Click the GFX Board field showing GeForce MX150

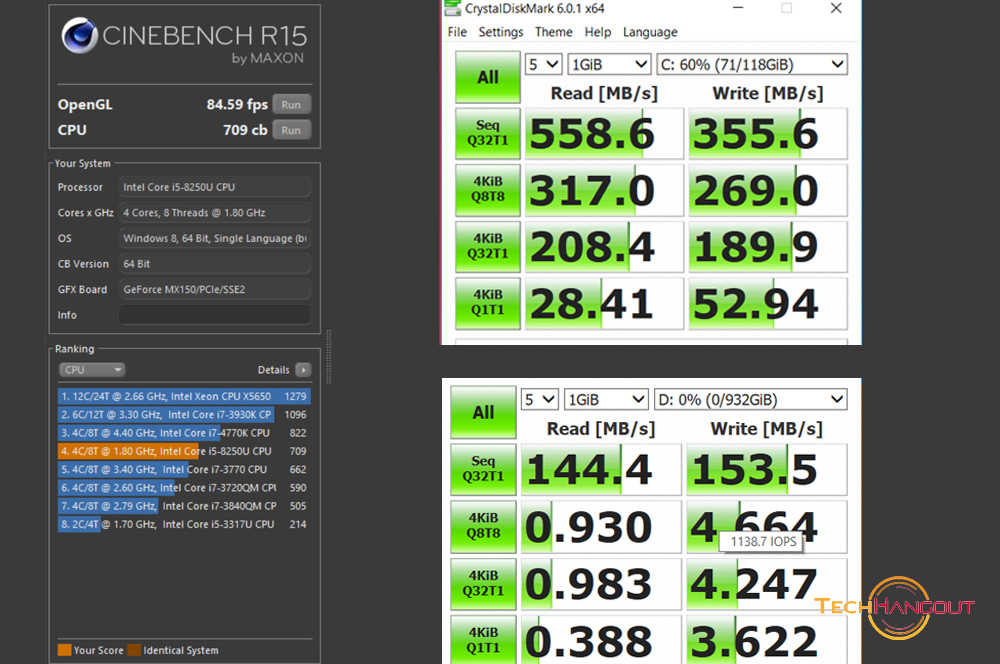point(215,289)
